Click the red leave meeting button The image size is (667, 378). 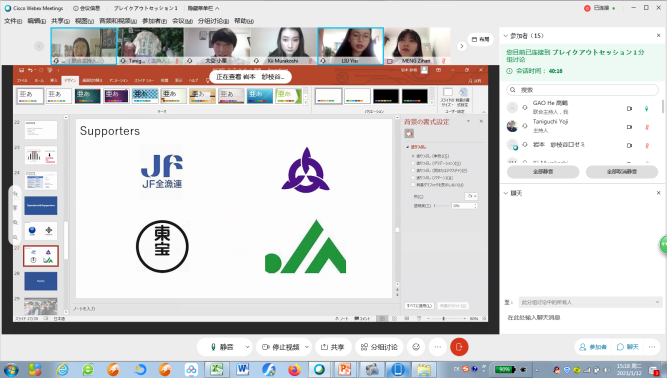[459, 347]
